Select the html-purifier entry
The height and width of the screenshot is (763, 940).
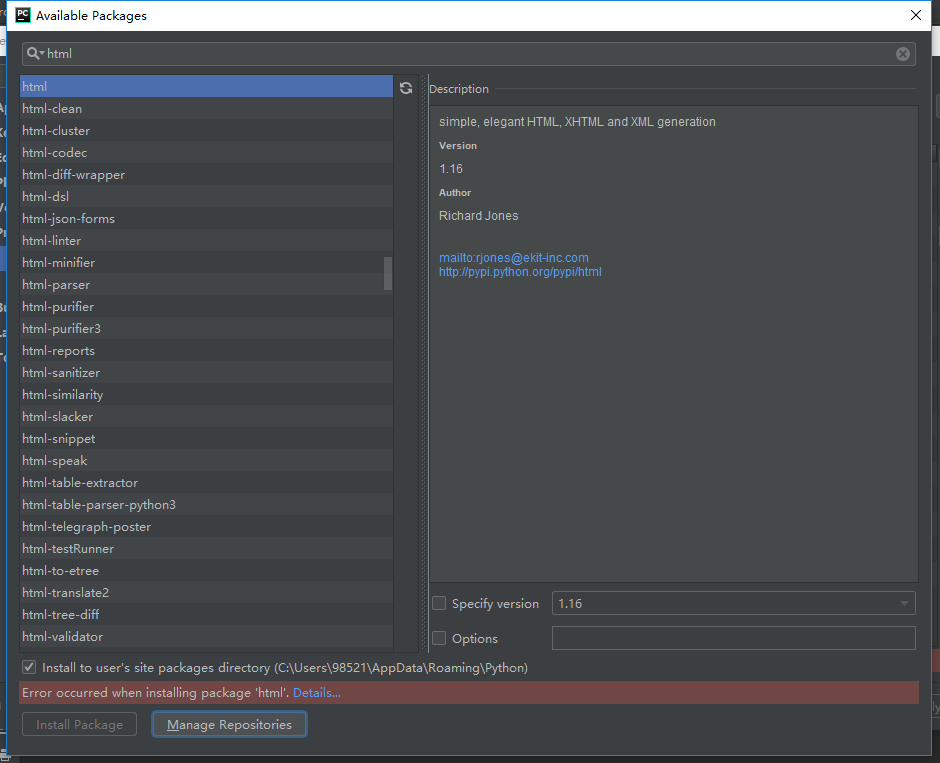206,306
